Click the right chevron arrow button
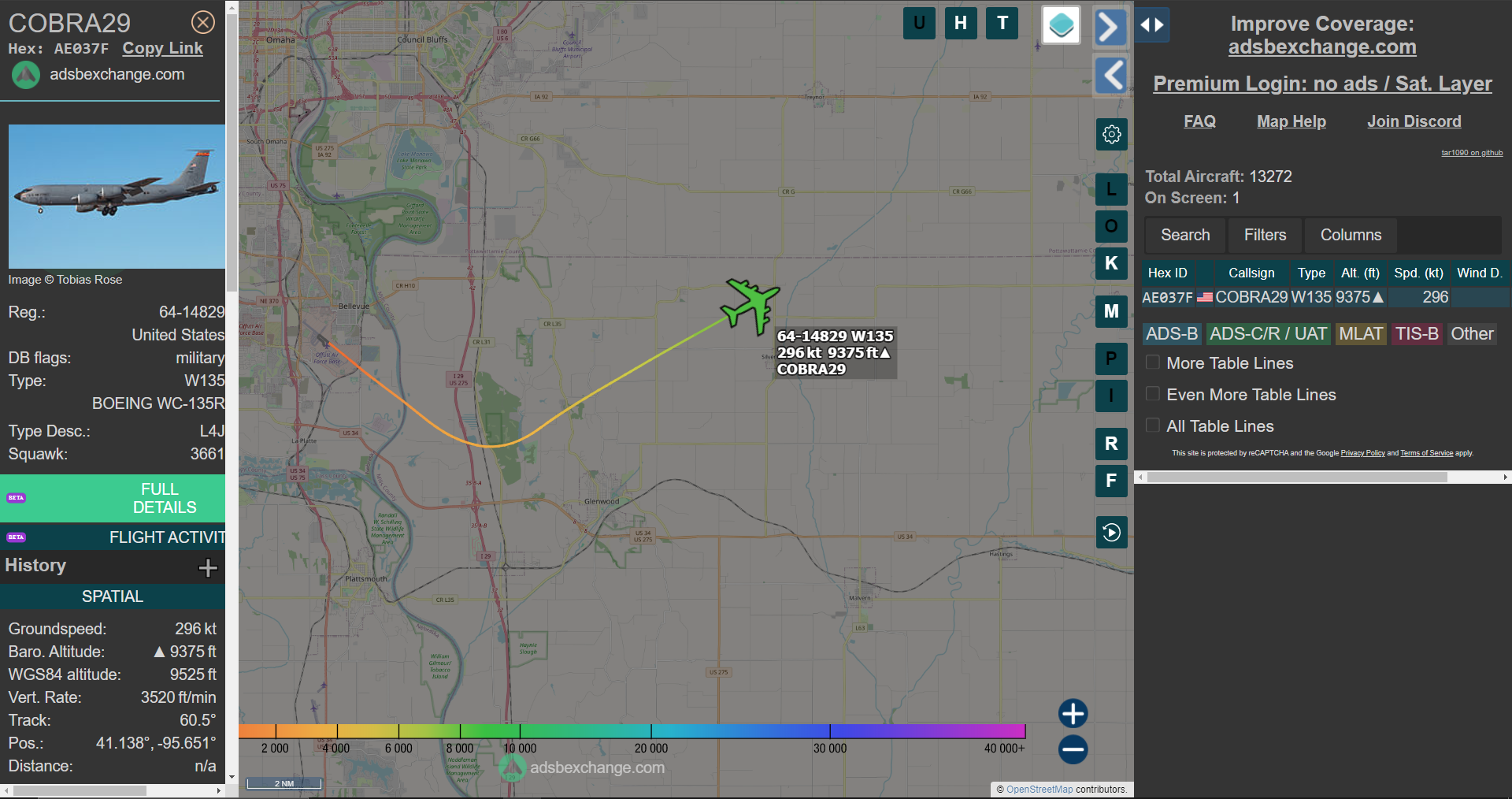1512x799 pixels. pos(1110,28)
